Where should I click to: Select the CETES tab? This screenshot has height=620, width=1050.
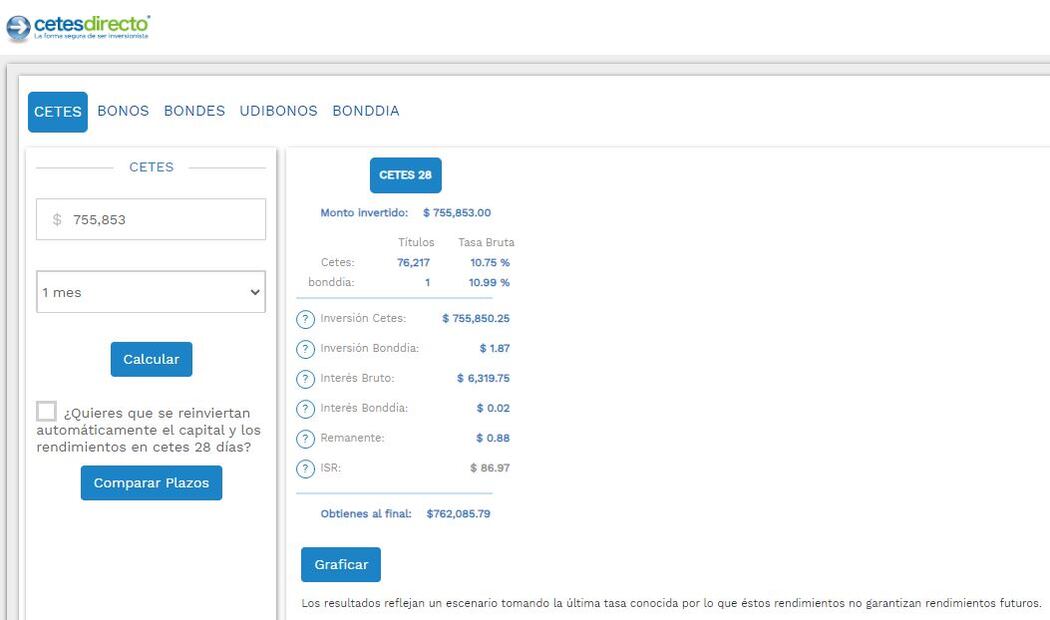[58, 112]
